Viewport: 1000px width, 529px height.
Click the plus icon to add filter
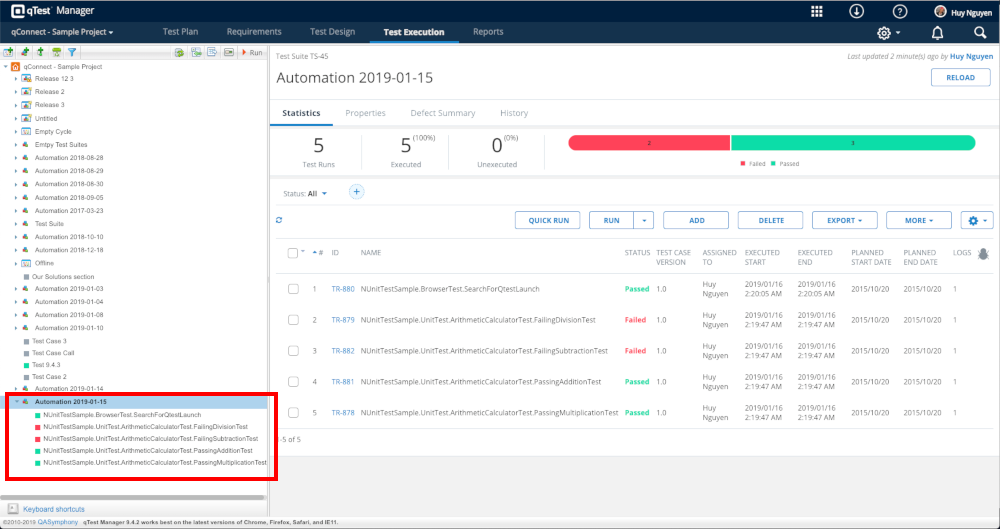tap(357, 192)
